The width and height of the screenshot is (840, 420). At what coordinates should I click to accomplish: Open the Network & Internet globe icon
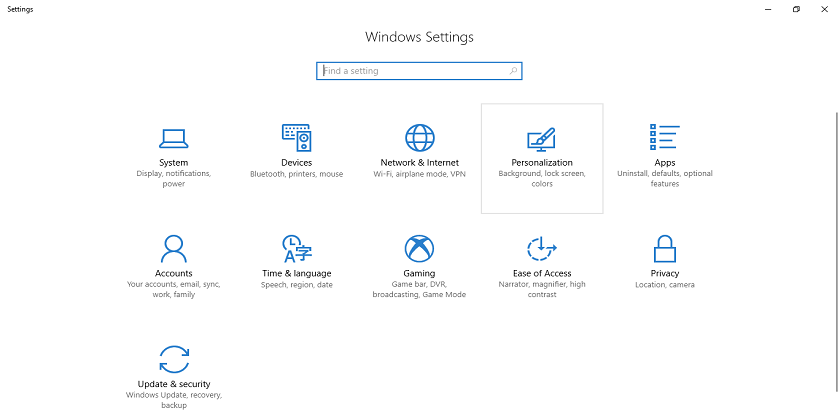419,138
